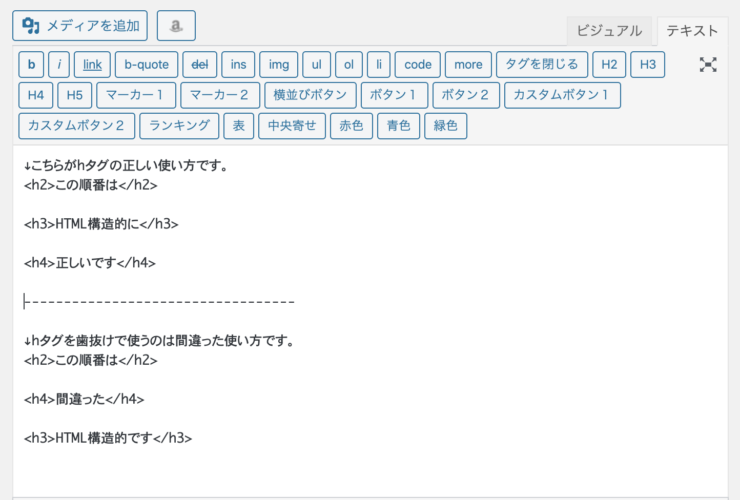
Task: Insert image with img button
Action: coord(279,65)
